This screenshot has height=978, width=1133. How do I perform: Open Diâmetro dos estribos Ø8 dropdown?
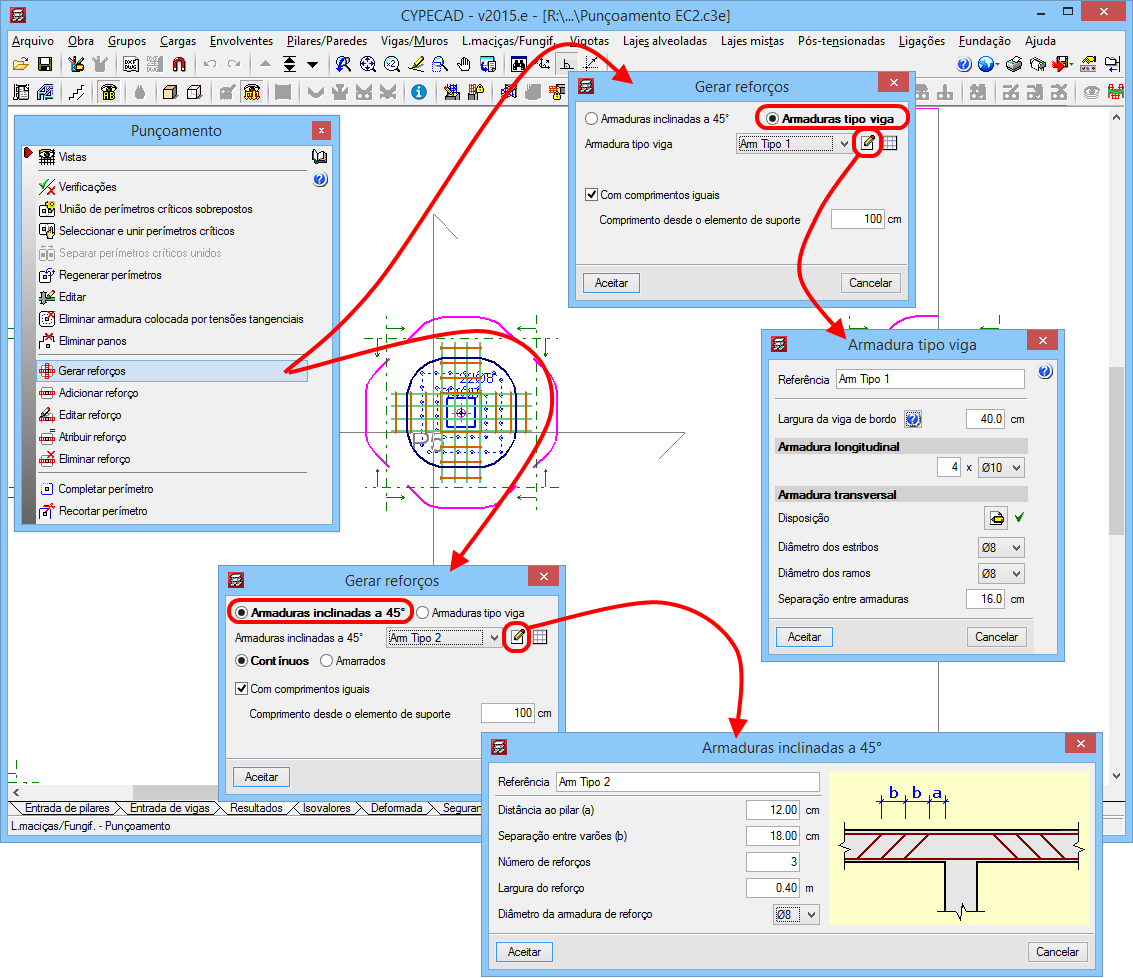(1001, 547)
